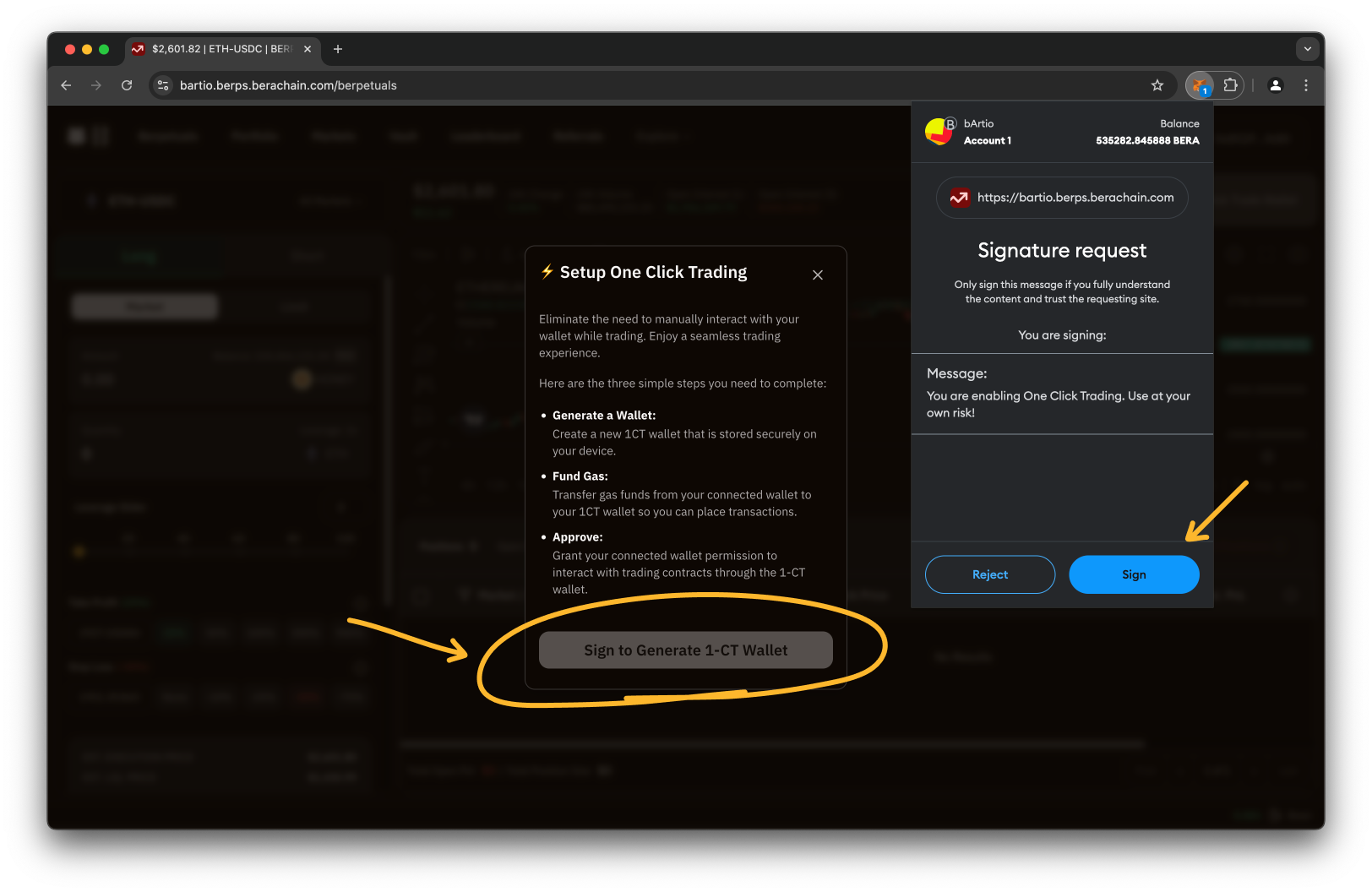Click the One Click Trading message text
This screenshot has width=1372, height=892.
pyautogui.click(x=1059, y=404)
